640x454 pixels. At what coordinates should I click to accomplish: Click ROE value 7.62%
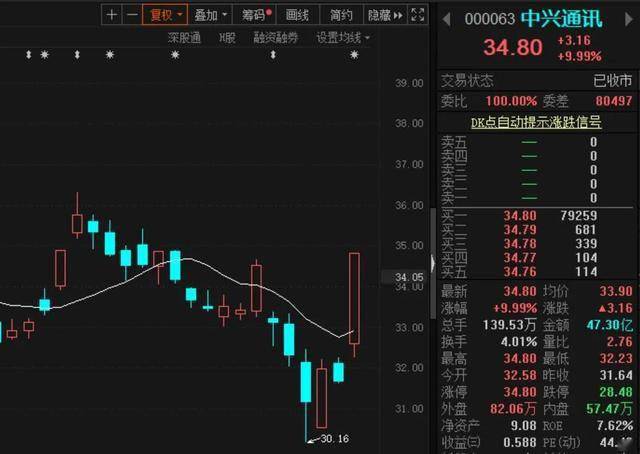tap(615, 426)
